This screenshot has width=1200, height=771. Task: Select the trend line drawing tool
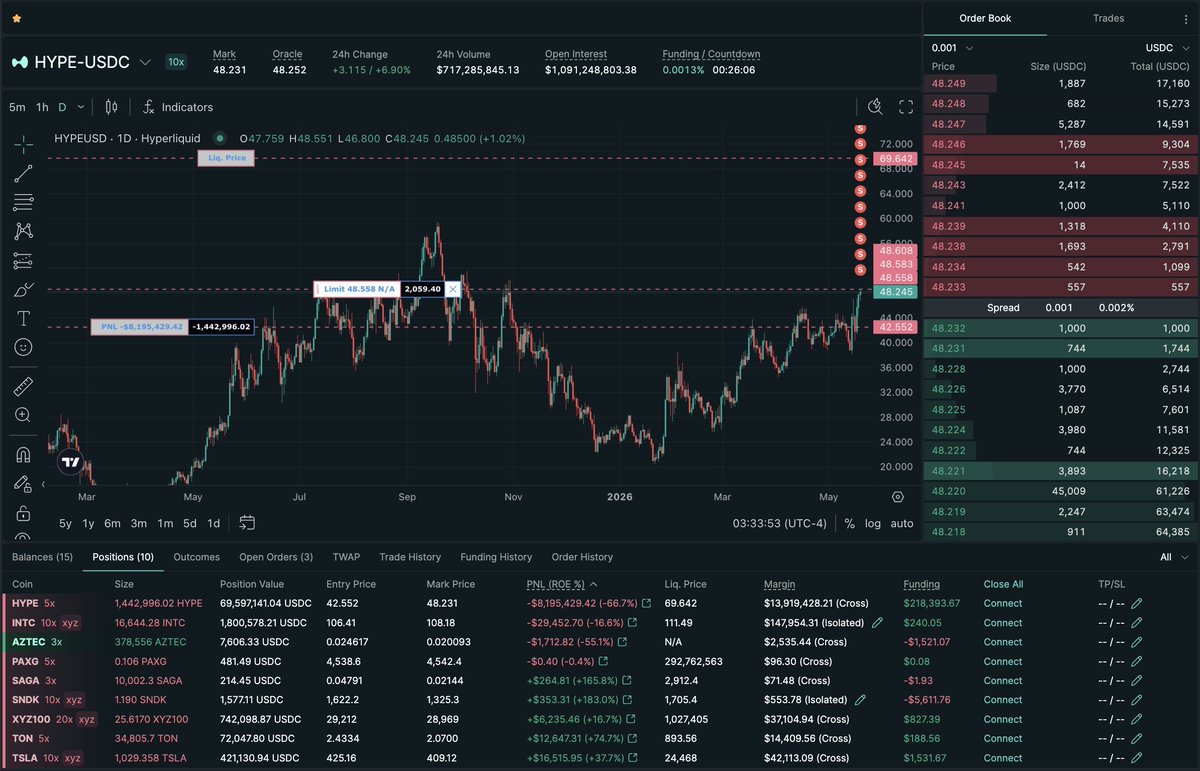[x=23, y=174]
